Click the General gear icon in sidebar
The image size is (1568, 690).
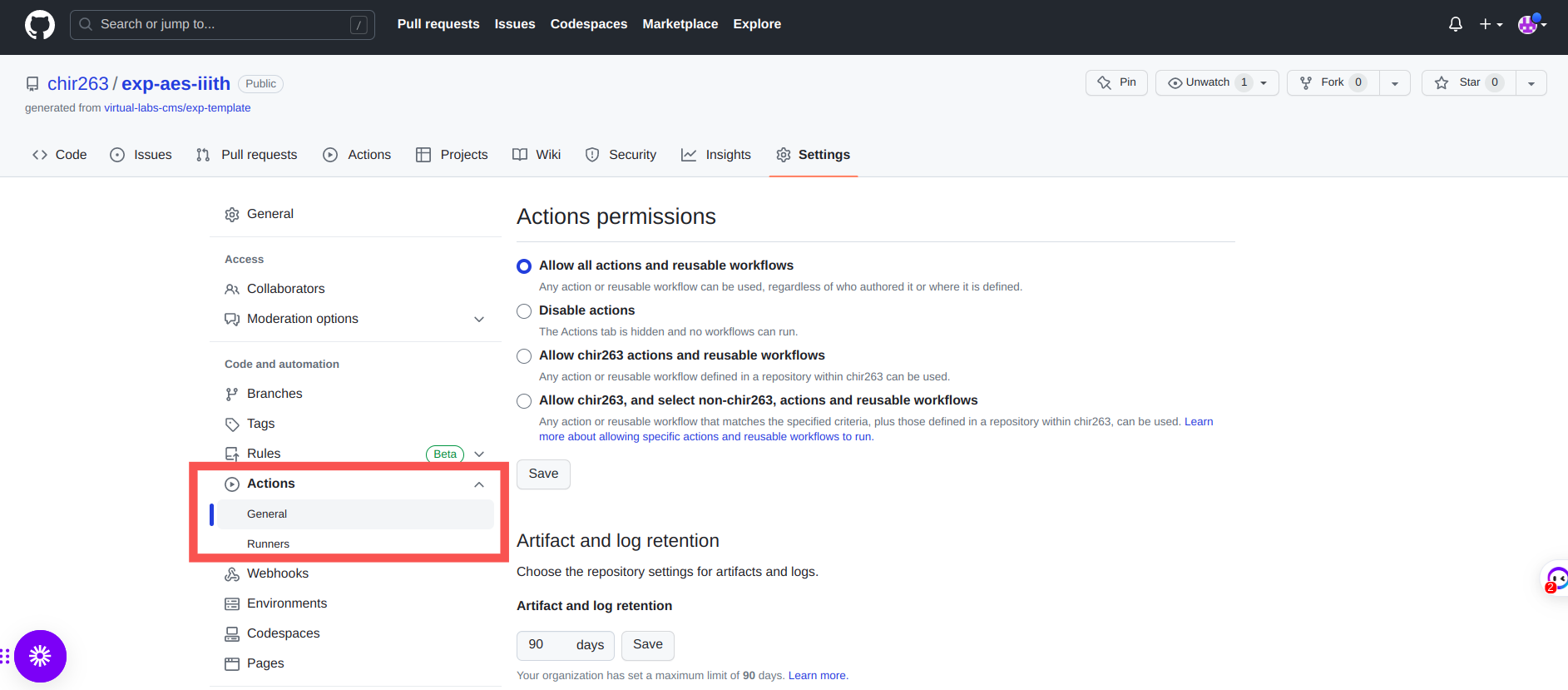232,215
